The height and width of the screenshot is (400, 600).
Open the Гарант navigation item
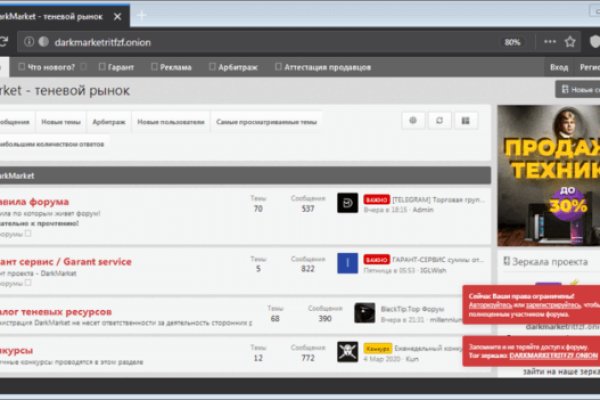119,67
